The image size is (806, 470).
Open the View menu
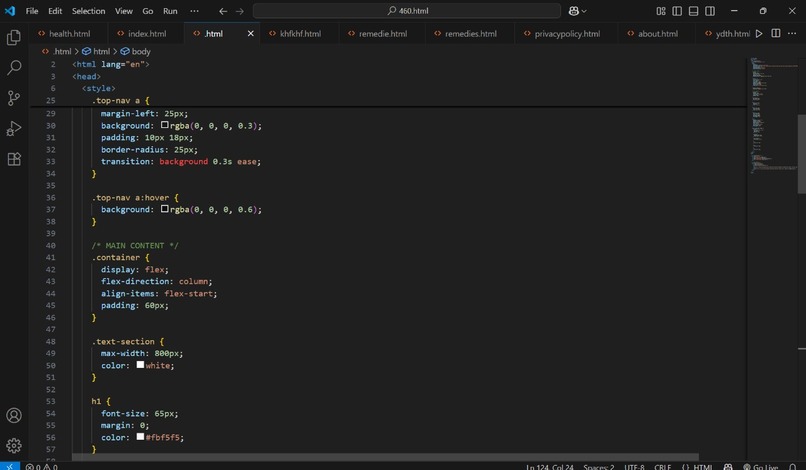123,11
